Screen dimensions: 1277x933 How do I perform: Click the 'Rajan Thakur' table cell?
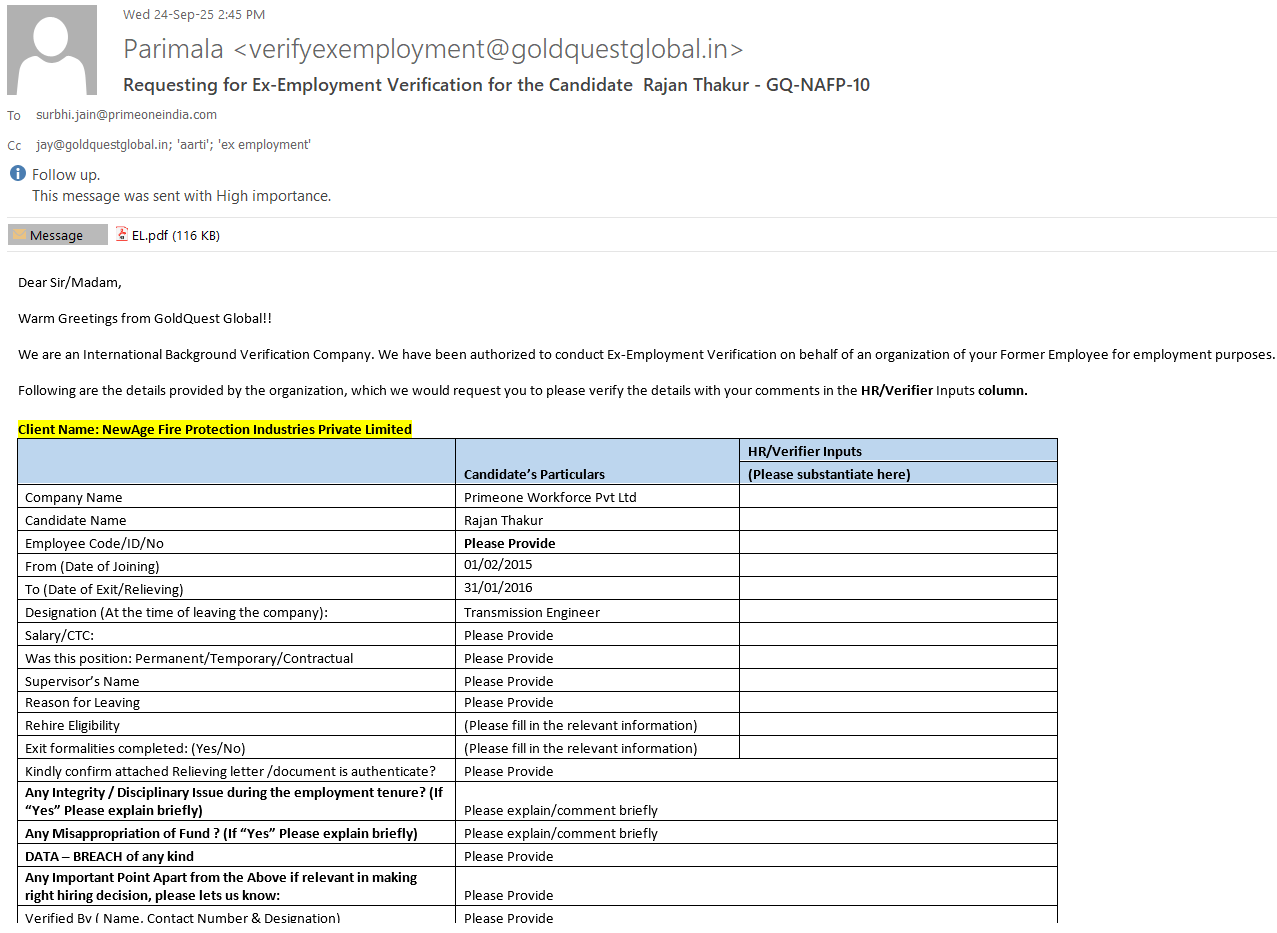tap(504, 520)
